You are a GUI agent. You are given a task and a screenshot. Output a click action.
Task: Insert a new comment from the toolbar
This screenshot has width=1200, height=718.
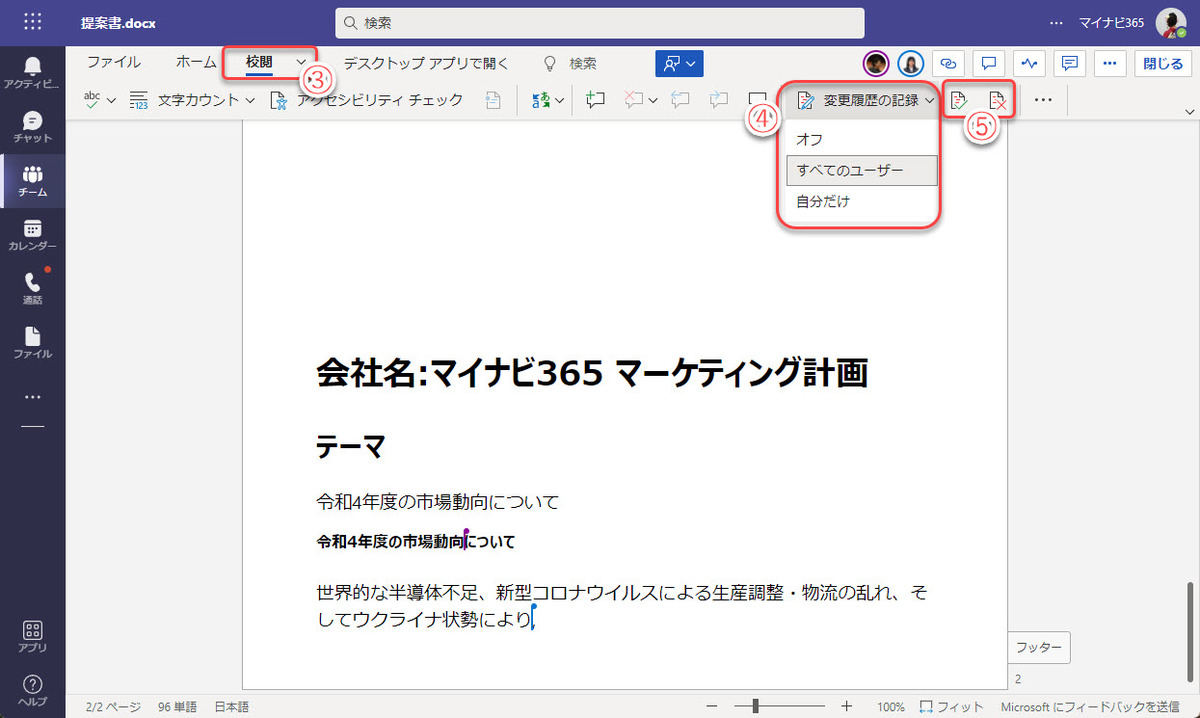(596, 100)
